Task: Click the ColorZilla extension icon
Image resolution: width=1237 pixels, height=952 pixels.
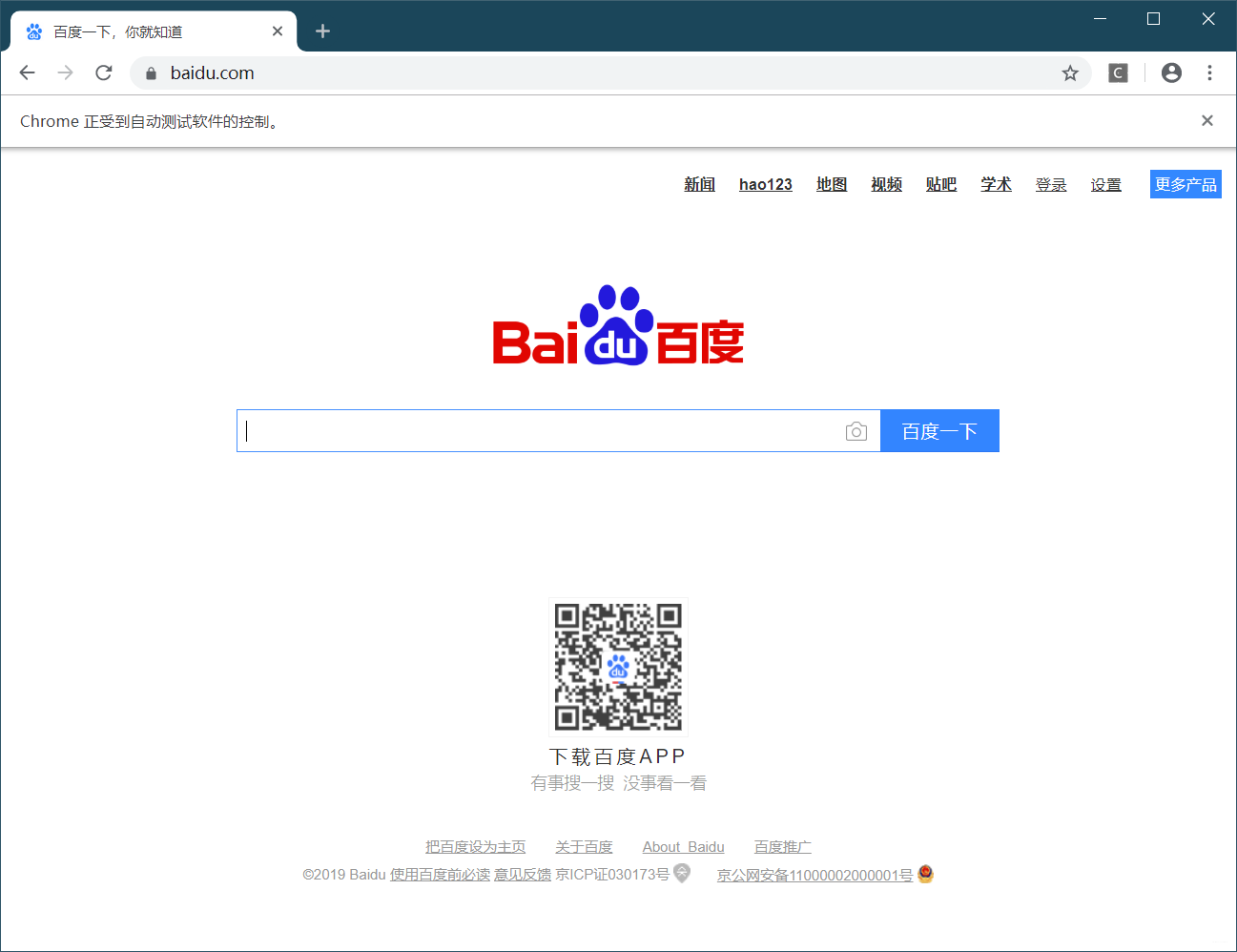Action: (x=1117, y=72)
